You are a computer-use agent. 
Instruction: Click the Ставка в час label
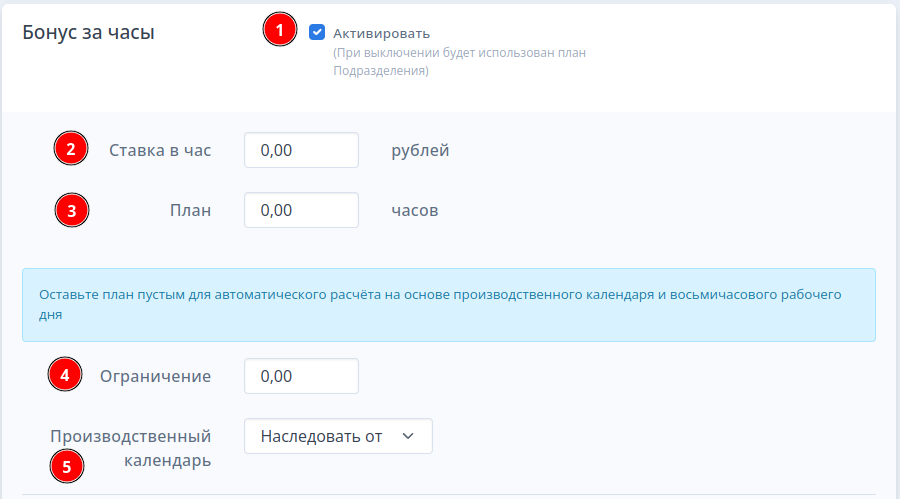pyautogui.click(x=160, y=150)
